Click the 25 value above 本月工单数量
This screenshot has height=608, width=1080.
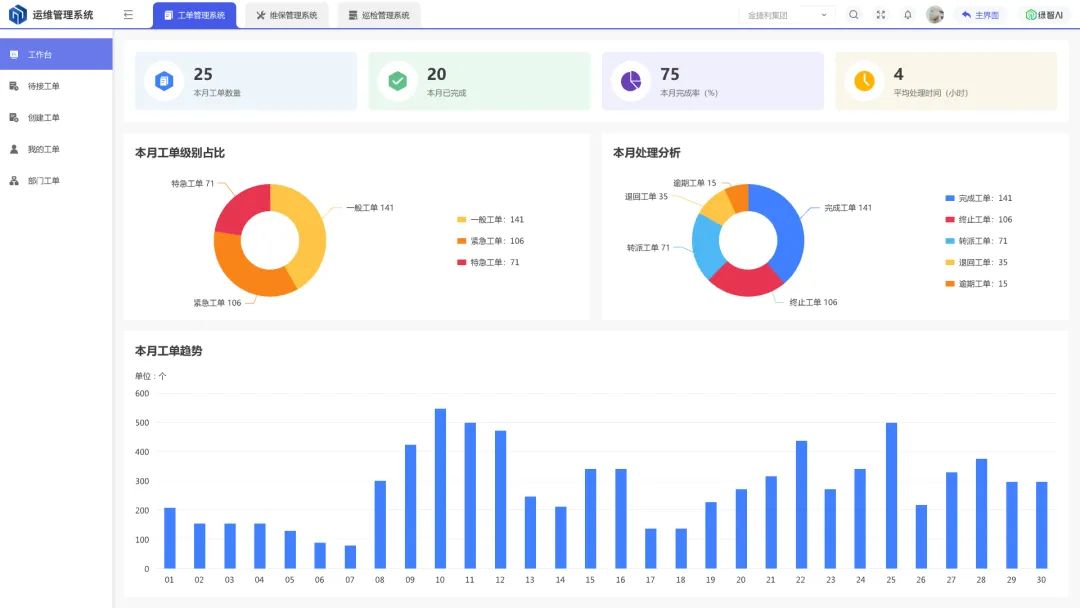pos(203,74)
